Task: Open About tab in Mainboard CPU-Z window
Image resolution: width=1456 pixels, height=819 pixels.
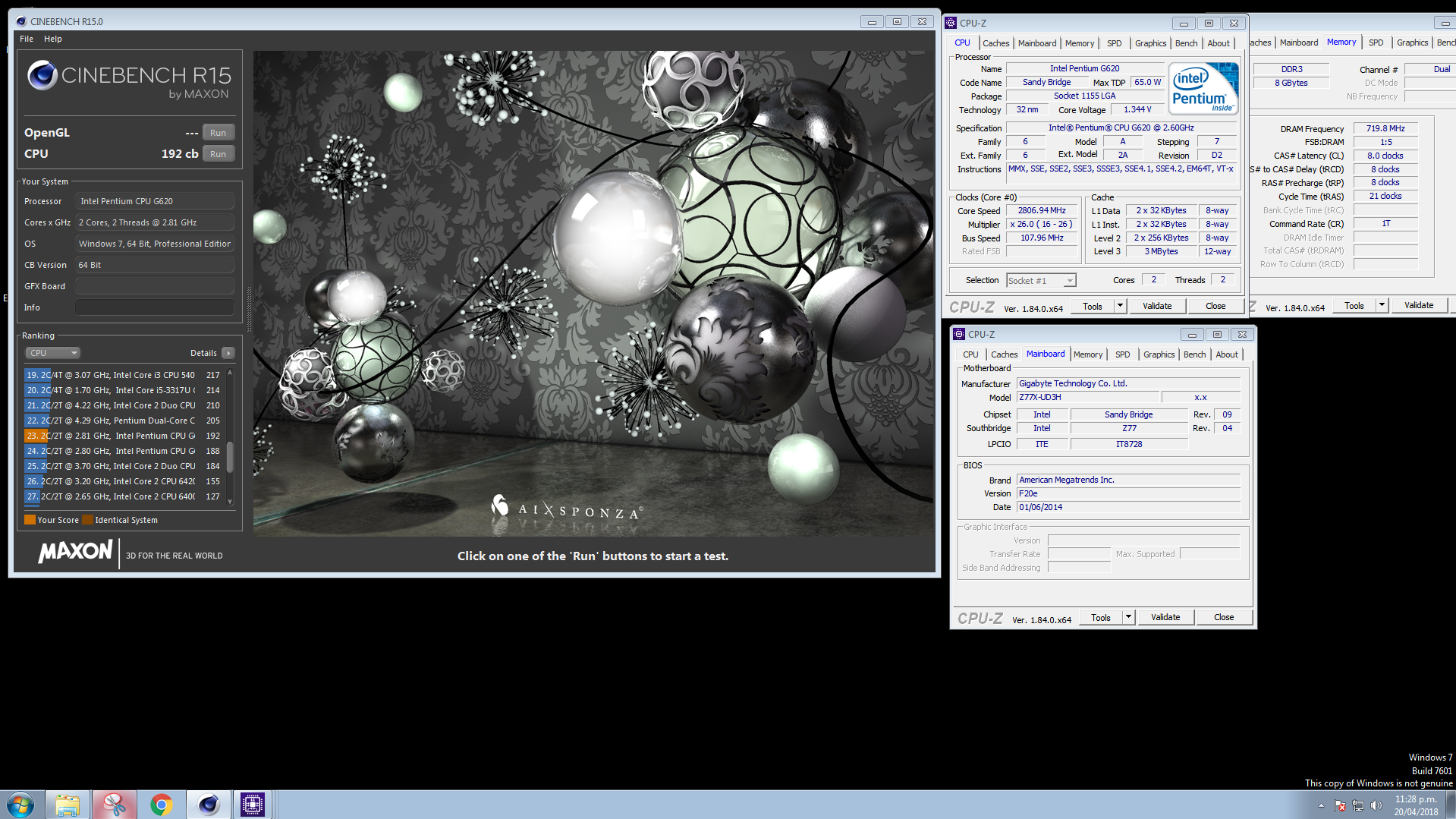Action: coord(1227,354)
